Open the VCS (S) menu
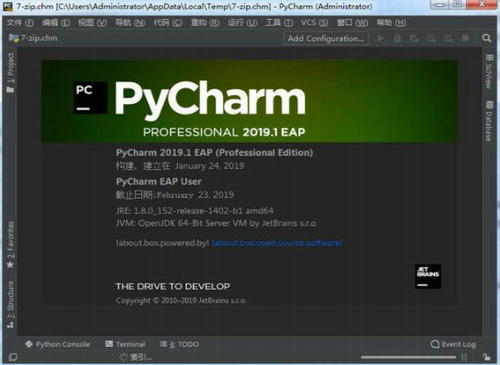Image resolution: width=500 pixels, height=365 pixels. tap(314, 23)
